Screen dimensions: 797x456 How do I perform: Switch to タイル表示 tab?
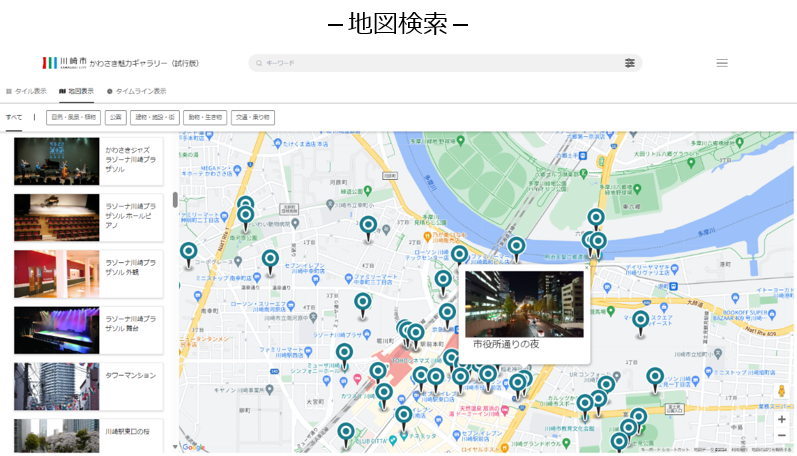(26, 92)
